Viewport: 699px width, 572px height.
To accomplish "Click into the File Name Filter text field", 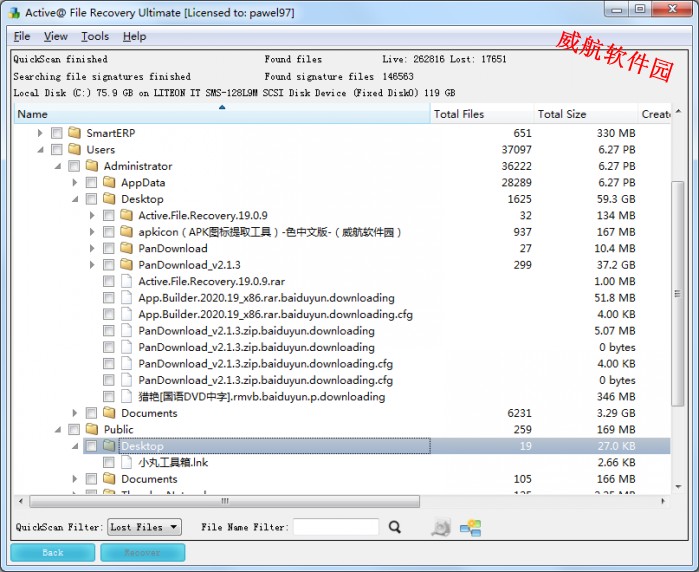I will [336, 527].
